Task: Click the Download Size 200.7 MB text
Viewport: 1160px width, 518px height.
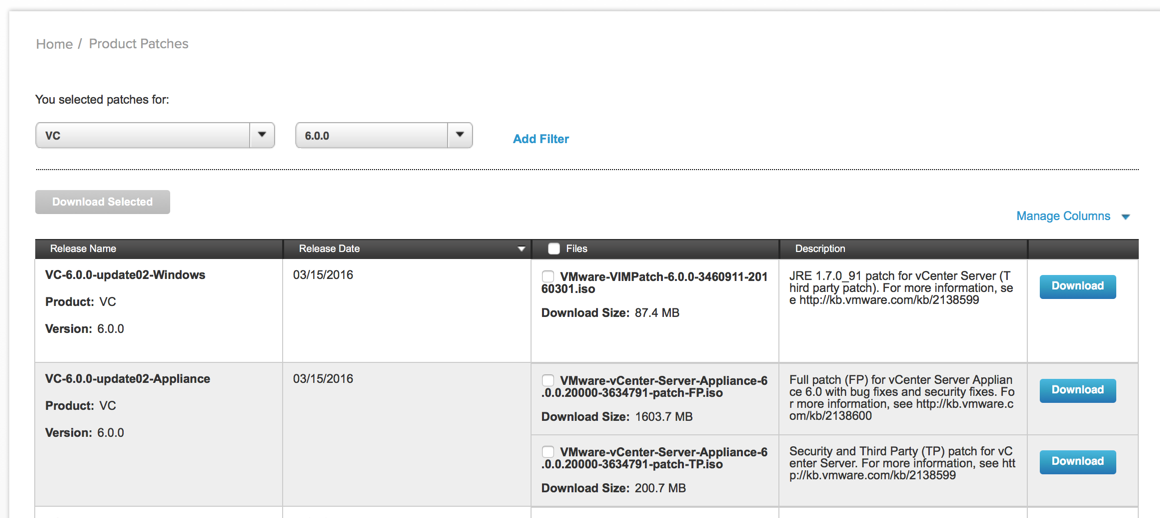Action: (x=613, y=488)
